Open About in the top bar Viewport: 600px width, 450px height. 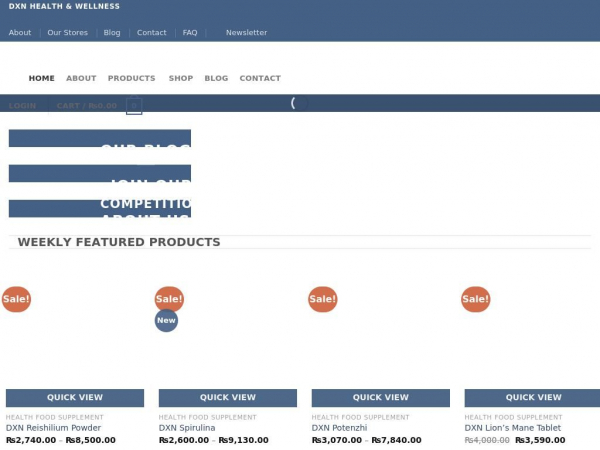pos(20,33)
